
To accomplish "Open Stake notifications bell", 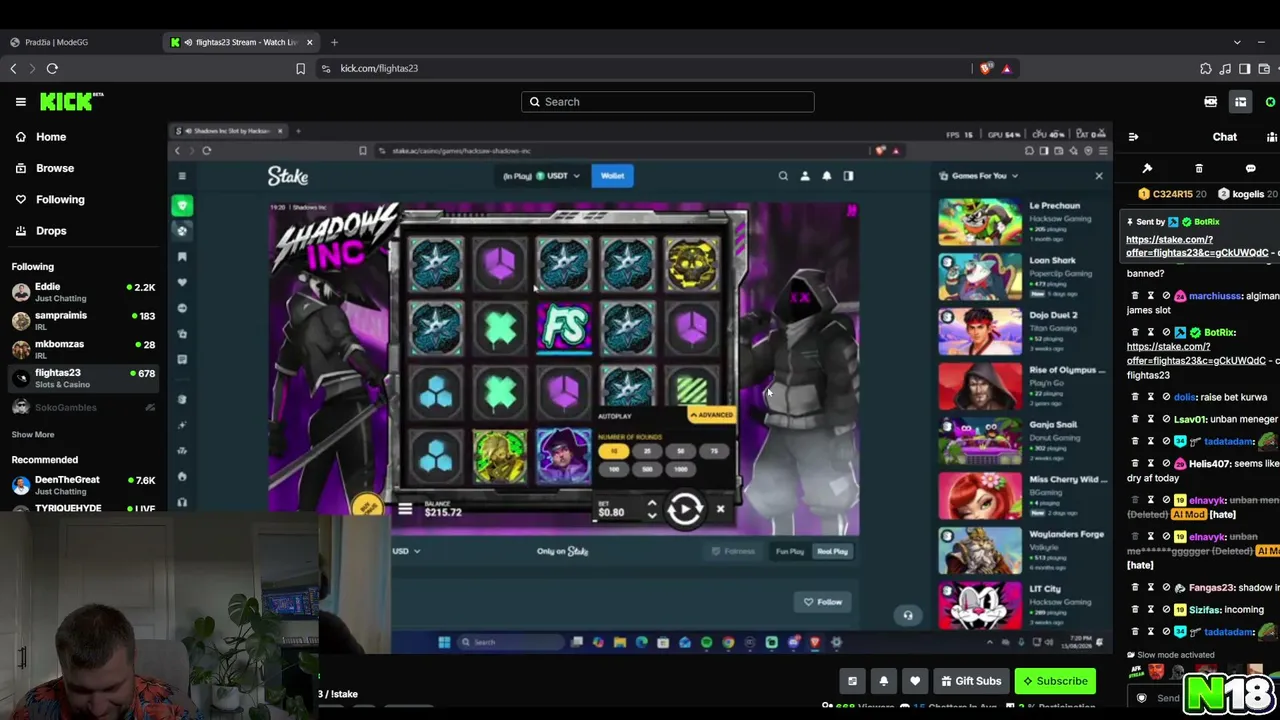I will point(827,176).
